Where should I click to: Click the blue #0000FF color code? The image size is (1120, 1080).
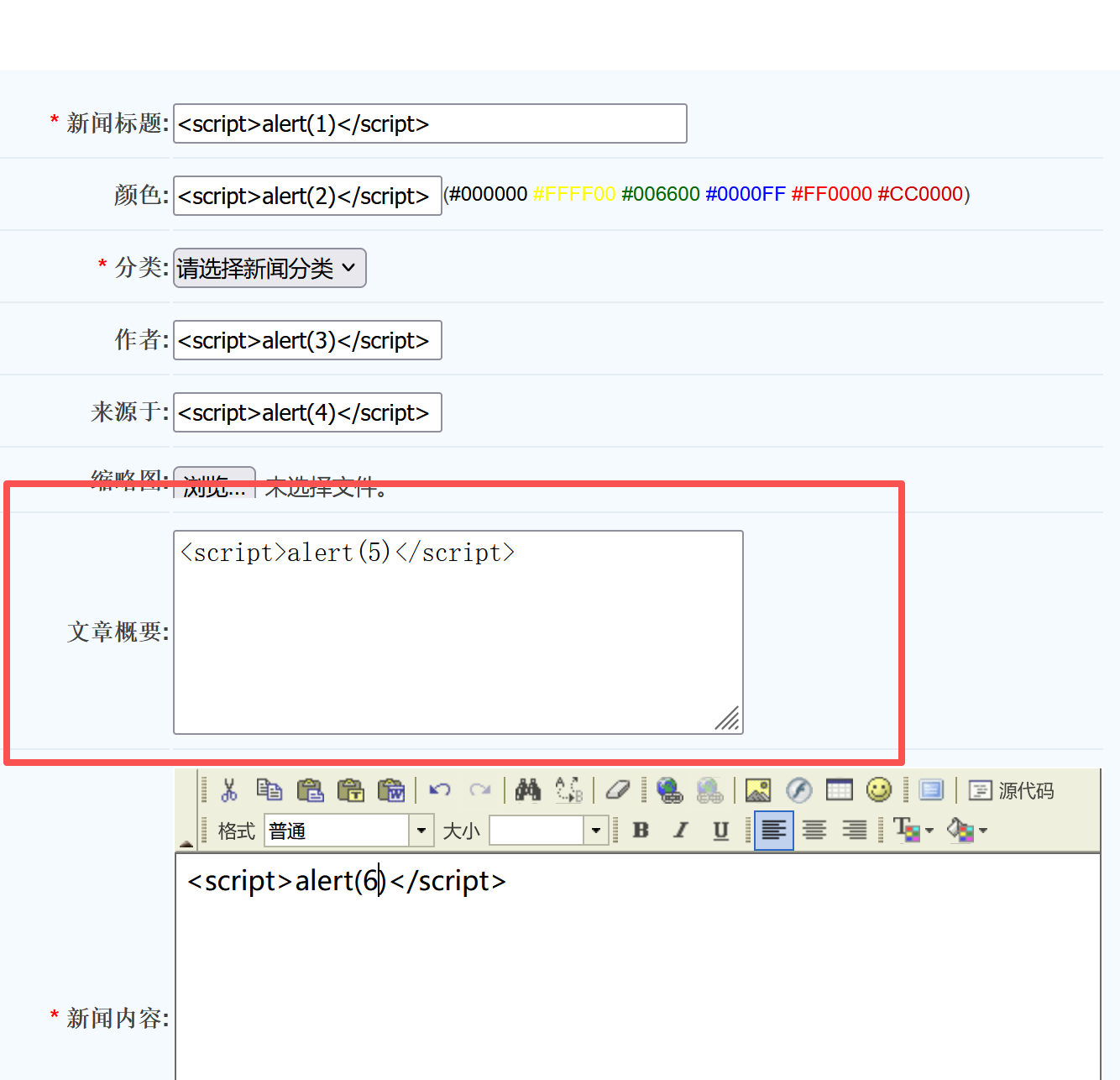coord(746,194)
